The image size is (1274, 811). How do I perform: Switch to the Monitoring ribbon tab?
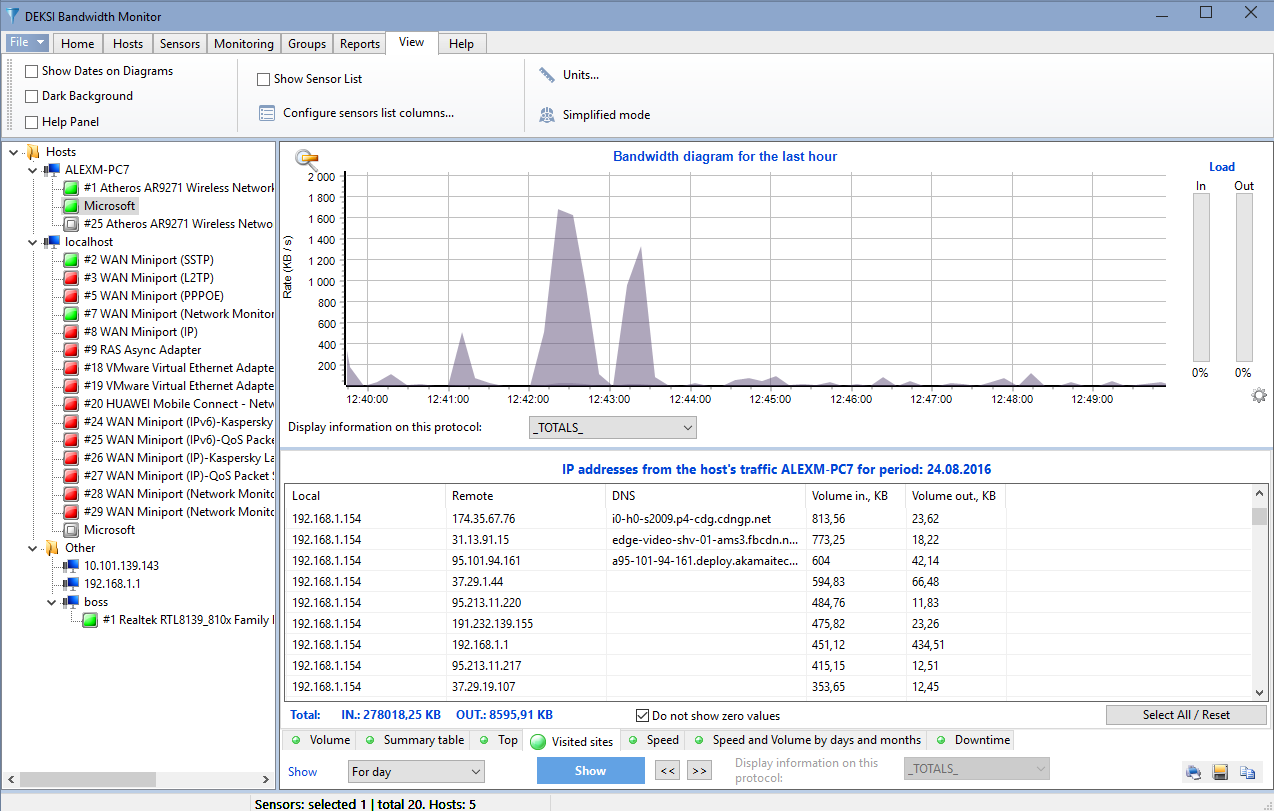[x=243, y=43]
